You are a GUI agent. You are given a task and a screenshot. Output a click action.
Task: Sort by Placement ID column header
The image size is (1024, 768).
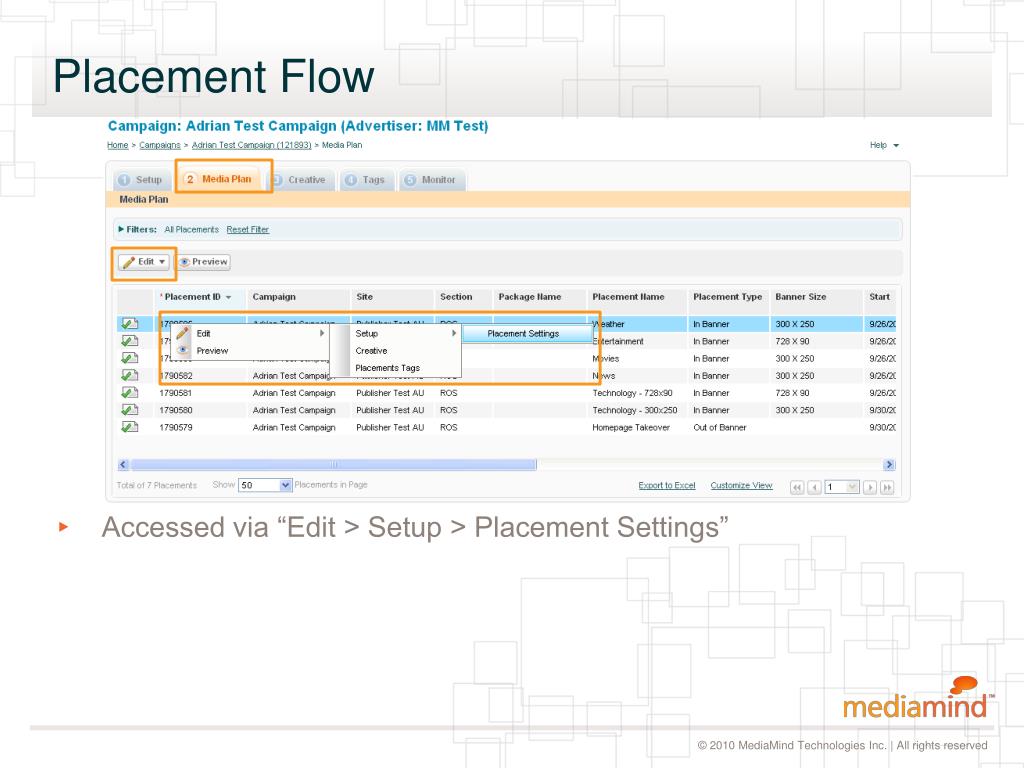point(198,296)
